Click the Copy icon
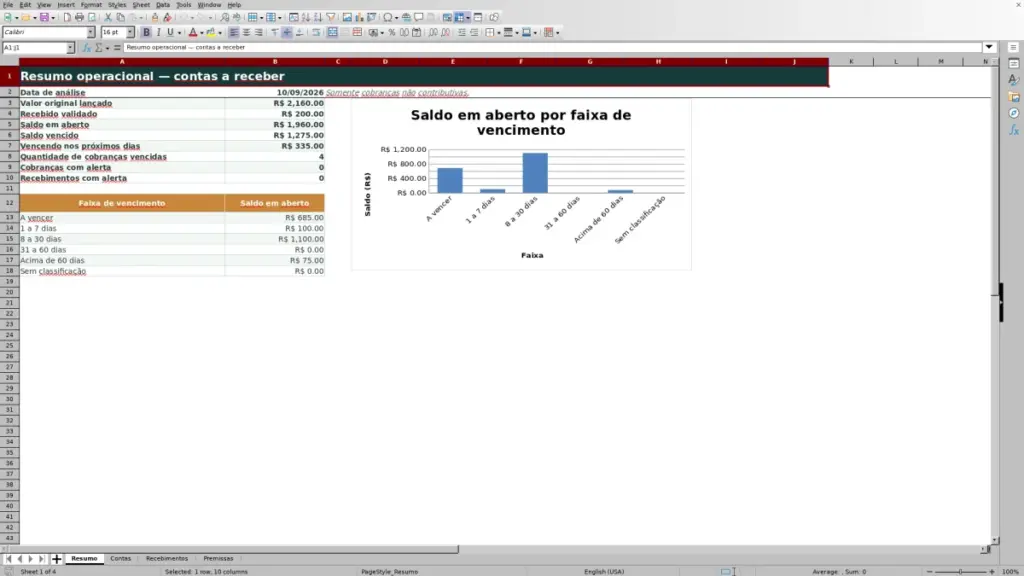The image size is (1024, 576). click(x=120, y=18)
